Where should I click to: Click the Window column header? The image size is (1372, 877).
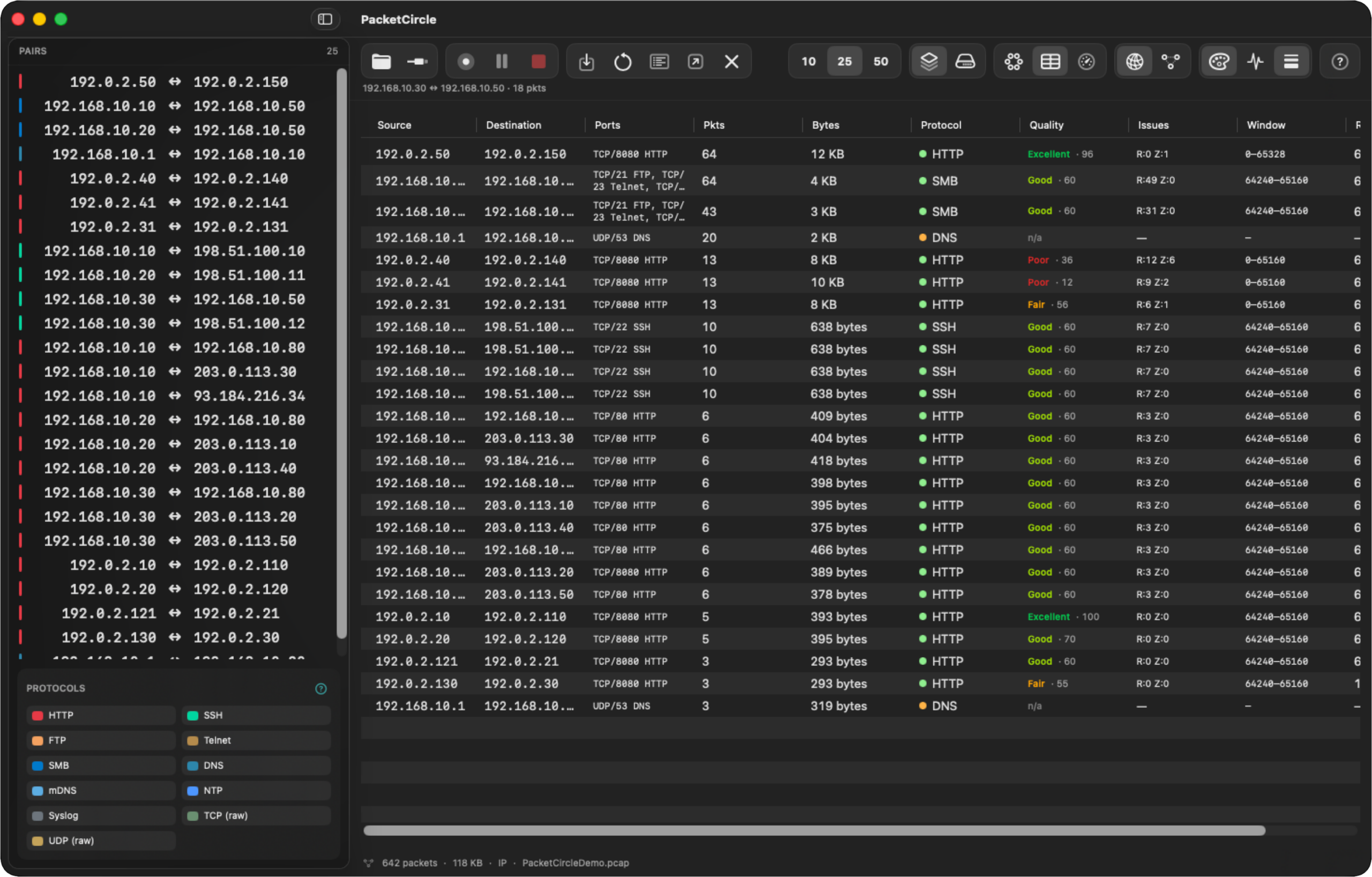[1266, 125]
